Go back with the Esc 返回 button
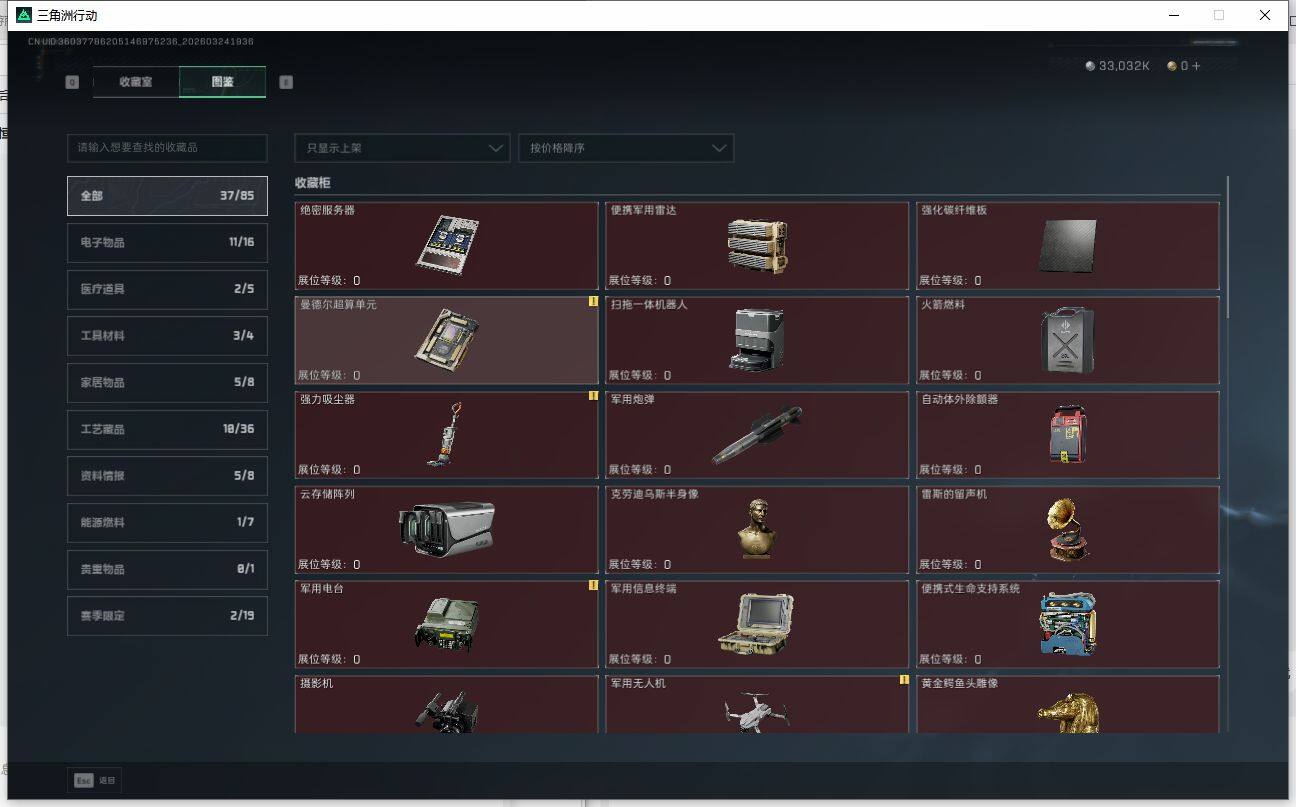This screenshot has height=807, width=1296. 95,780
